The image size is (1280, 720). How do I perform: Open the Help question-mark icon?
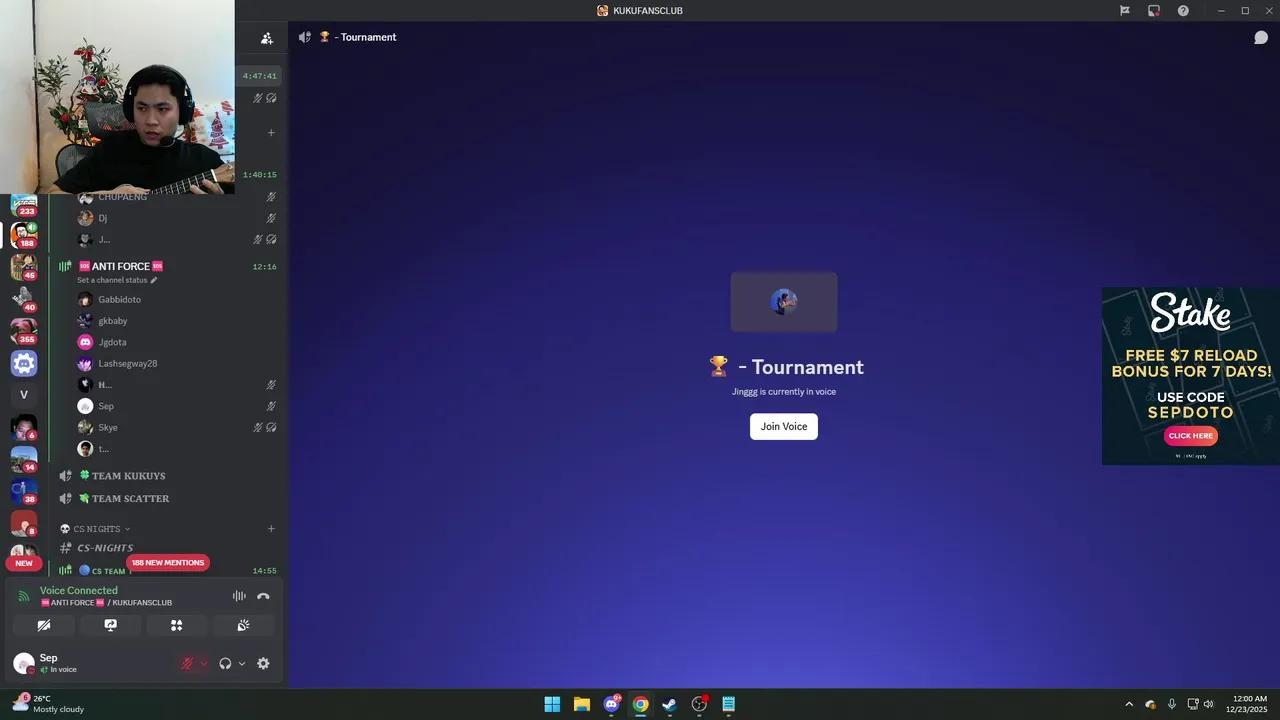click(x=1183, y=11)
